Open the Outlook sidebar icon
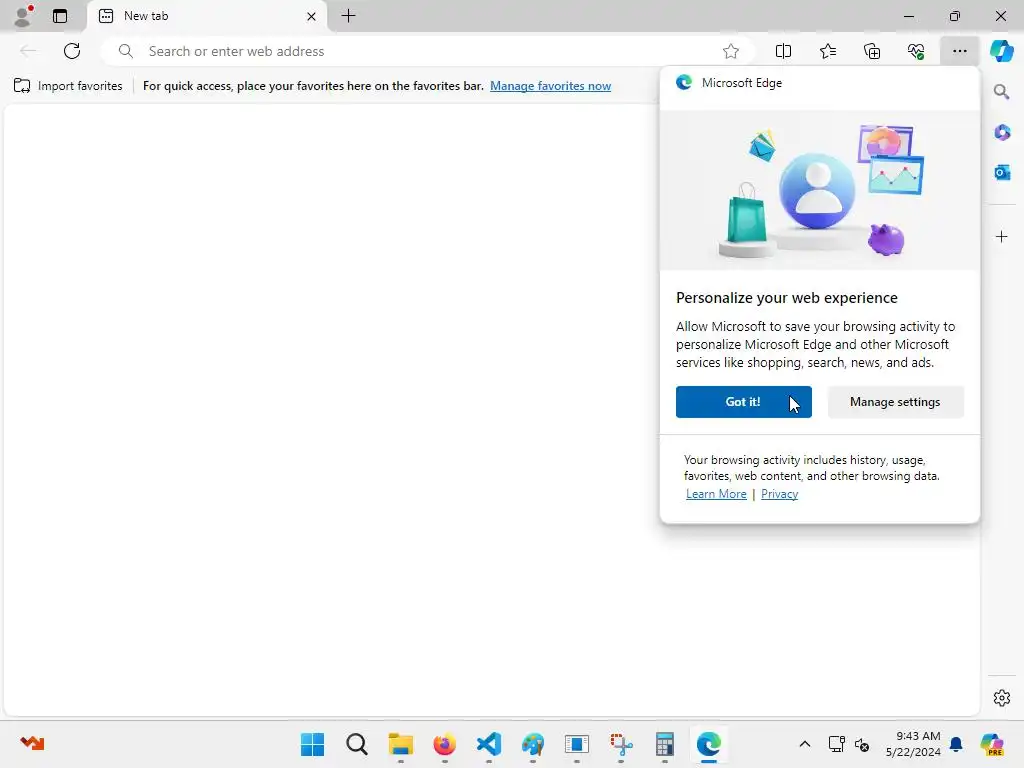Image resolution: width=1024 pixels, height=768 pixels. (x=1002, y=172)
